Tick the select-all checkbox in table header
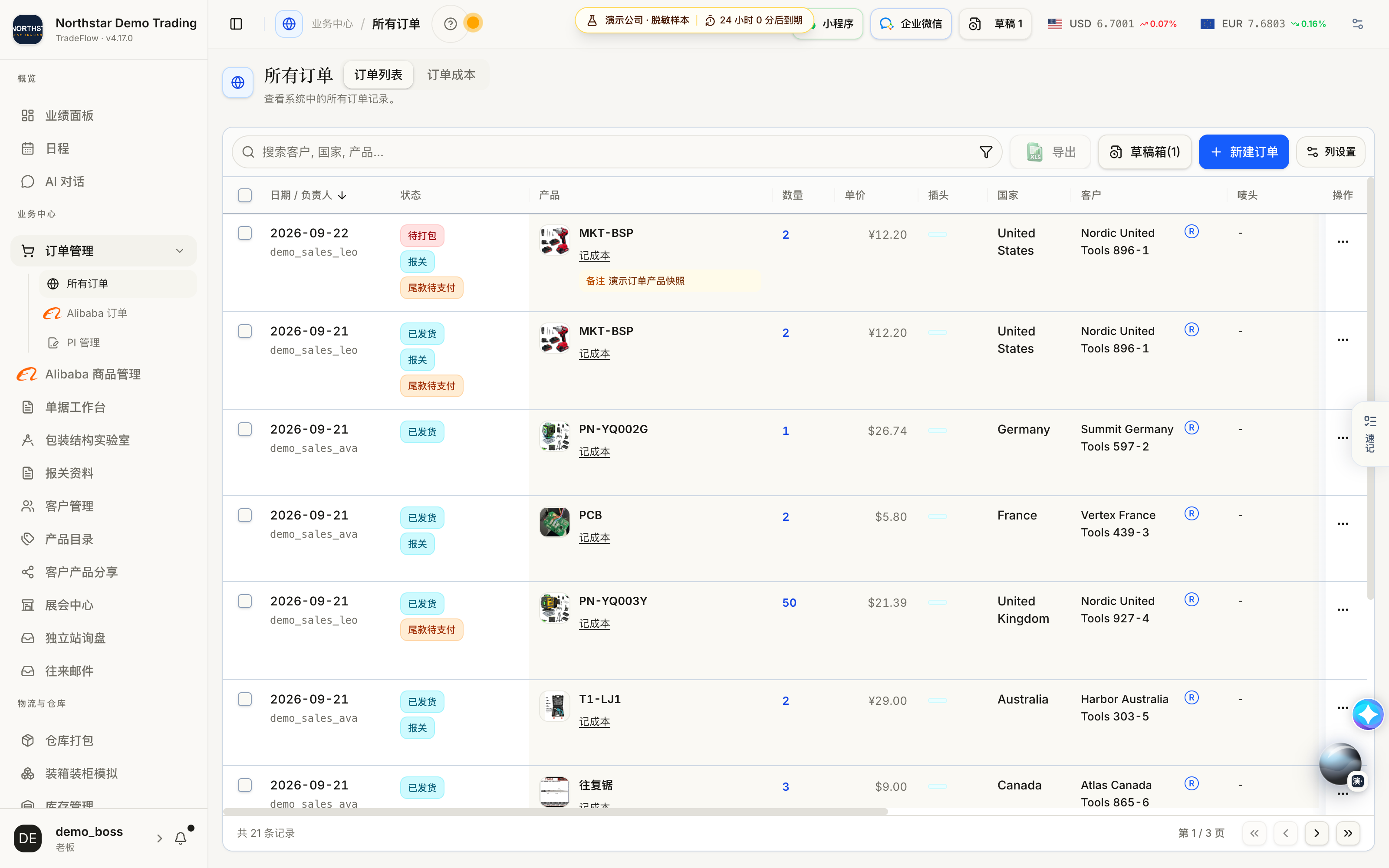 click(x=244, y=195)
